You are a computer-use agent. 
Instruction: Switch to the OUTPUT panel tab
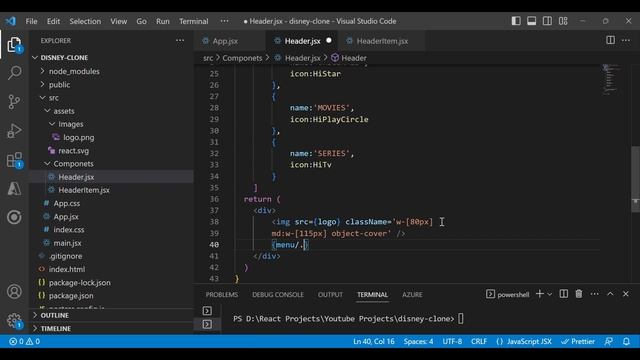pyautogui.click(x=330, y=295)
